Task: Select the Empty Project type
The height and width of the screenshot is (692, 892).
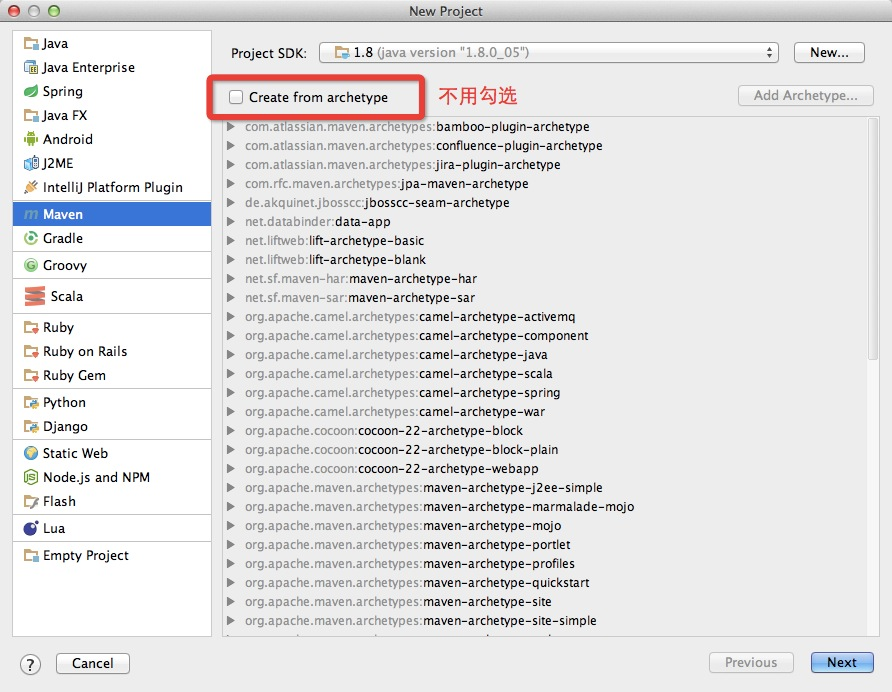Action: (x=112, y=555)
